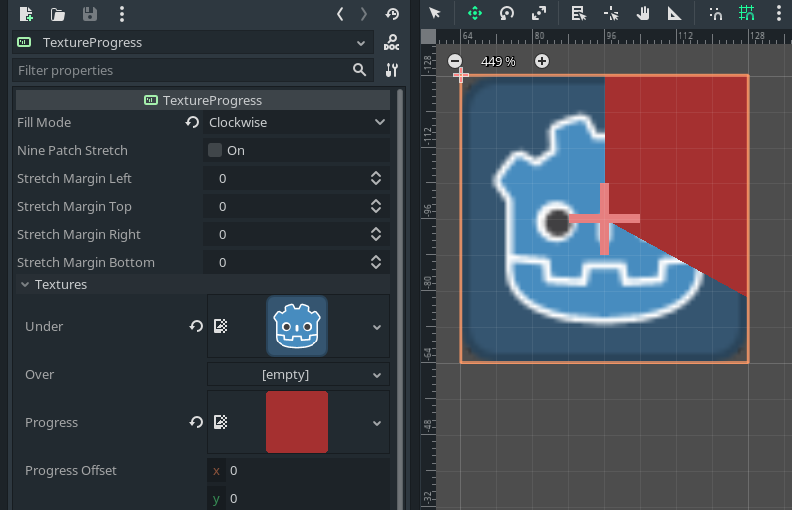Revert the Under texture to default
This screenshot has height=510, width=792.
[x=196, y=326]
